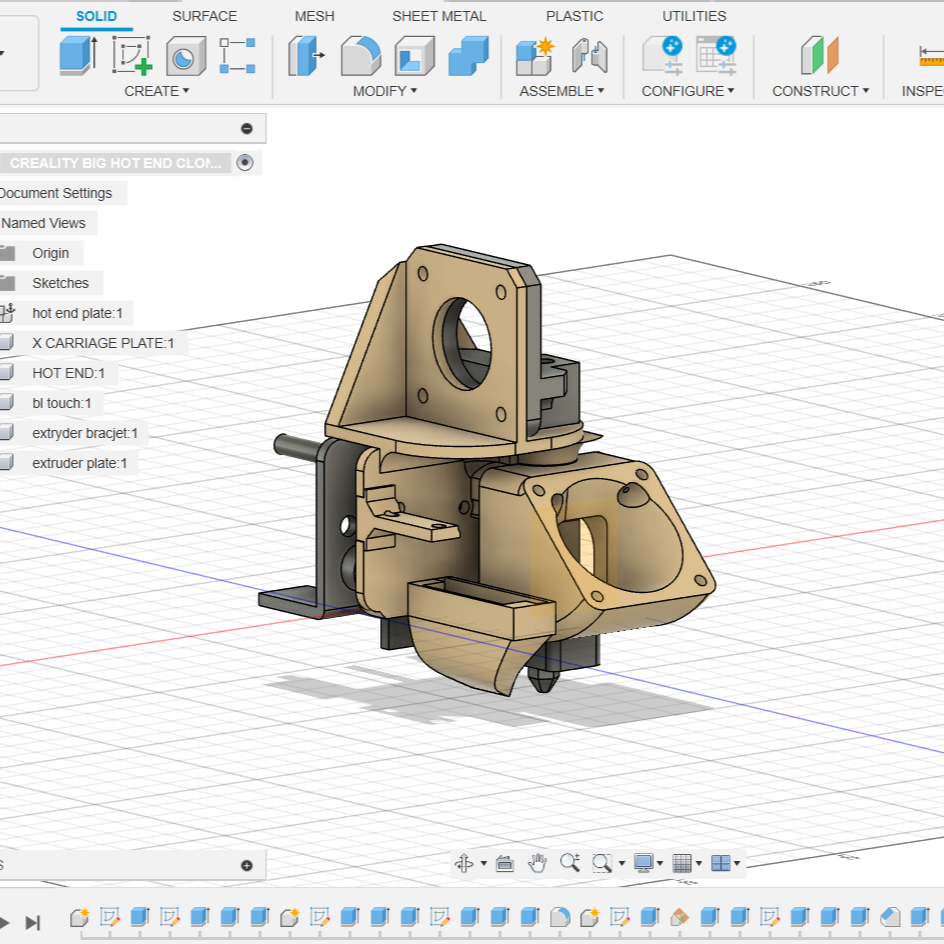Open the SHEET METAL tab
Viewport: 944px width, 944px height.
[439, 16]
